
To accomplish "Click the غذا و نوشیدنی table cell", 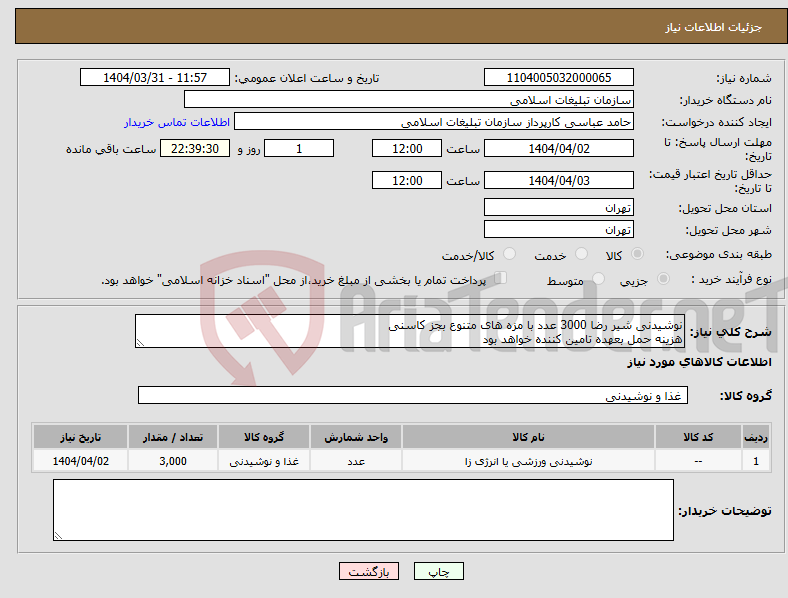I will (x=264, y=461).
